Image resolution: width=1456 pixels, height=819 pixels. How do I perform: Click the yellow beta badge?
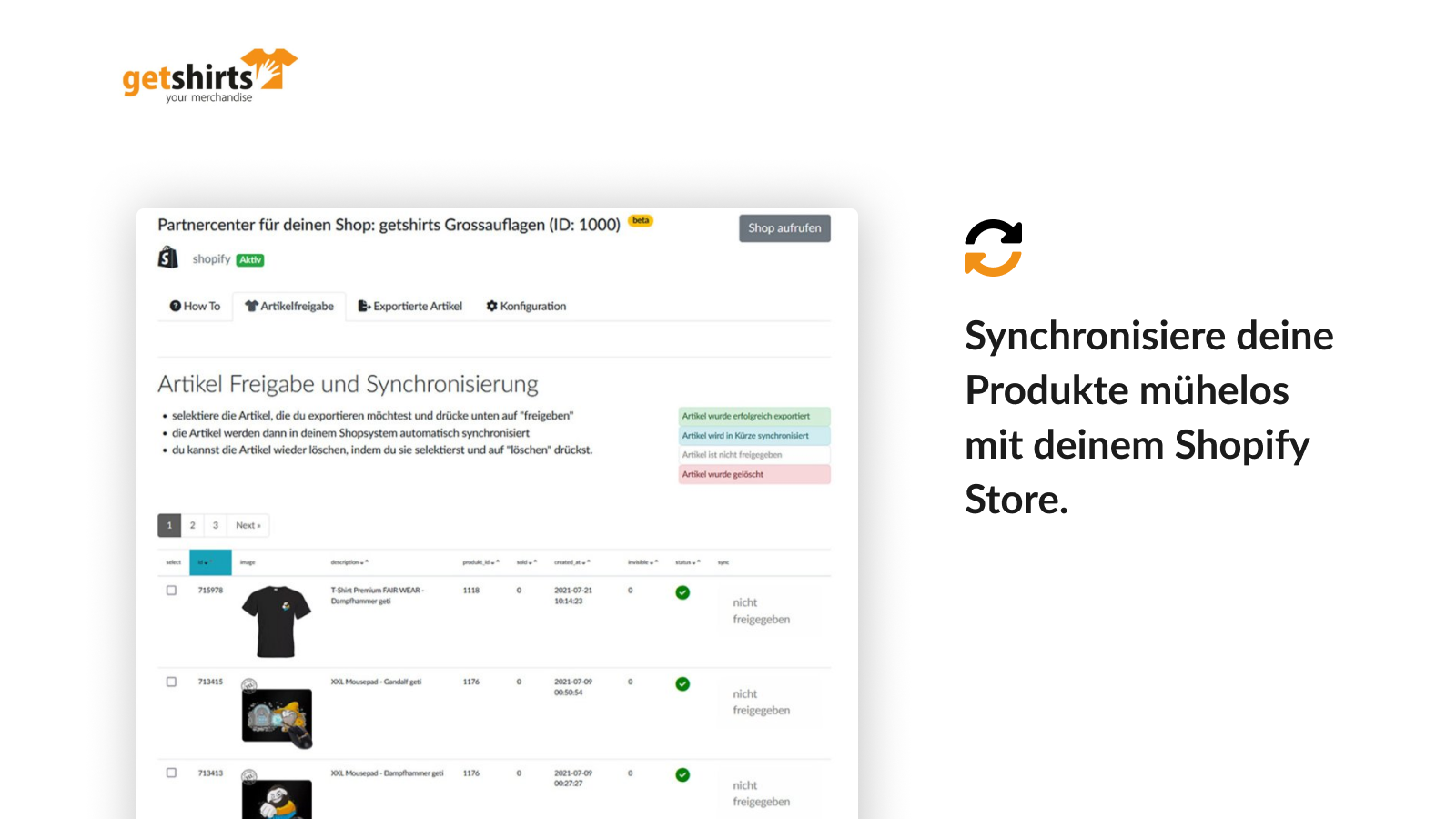[641, 220]
